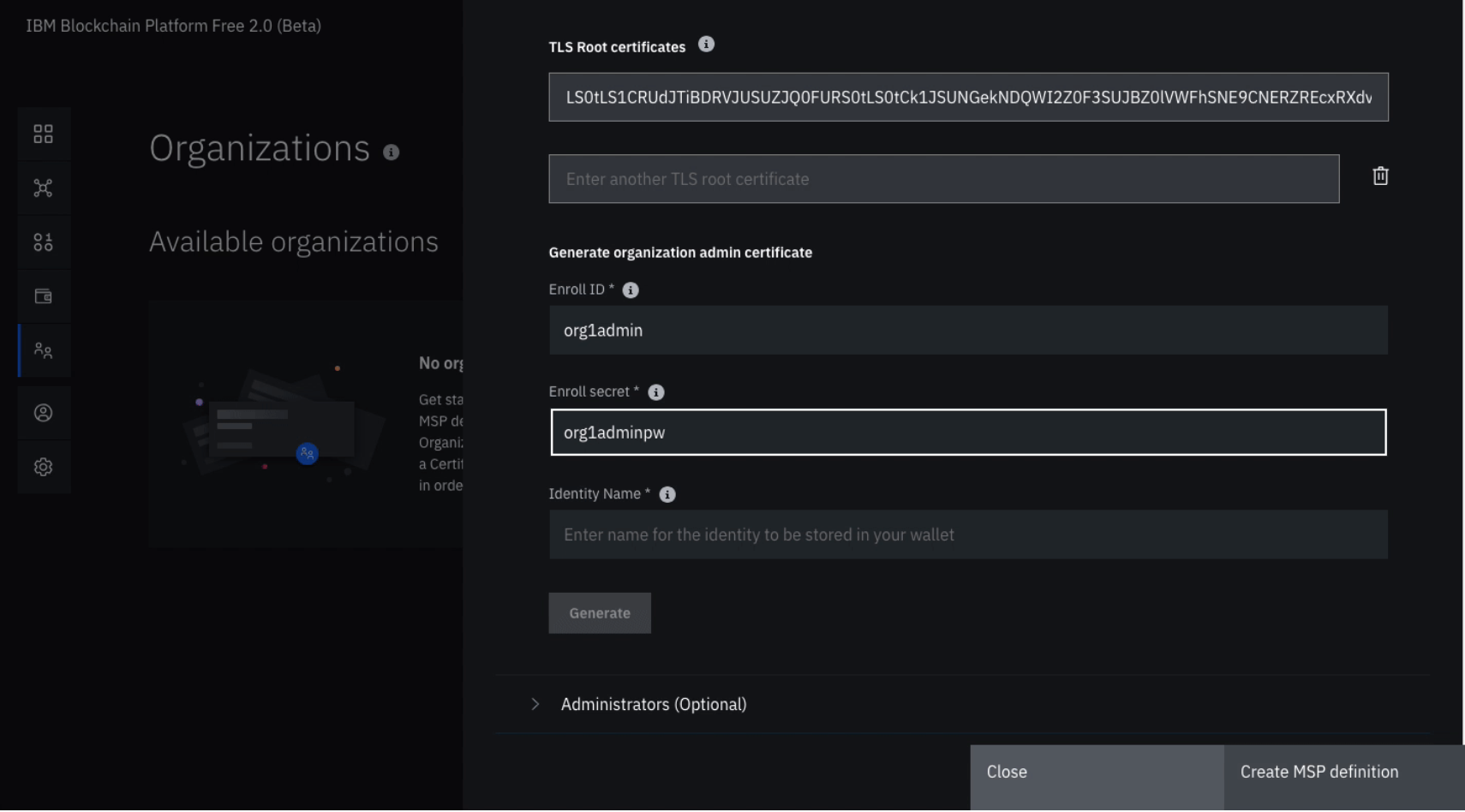
Task: Click info icon beside Organizations heading
Action: click(x=392, y=152)
